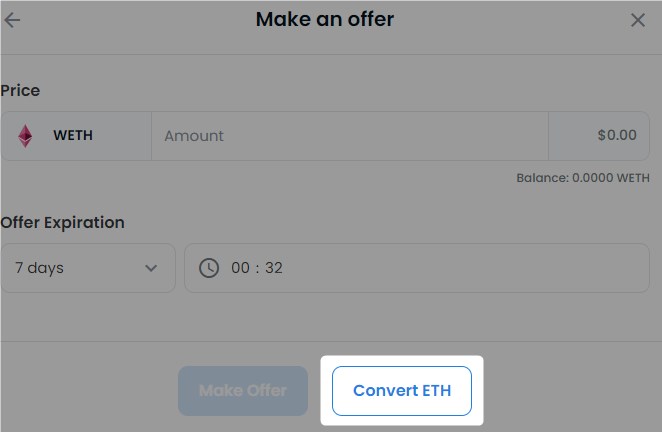Viewport: 662px width, 432px height.
Task: Focus the Amount price input field
Action: 350,136
